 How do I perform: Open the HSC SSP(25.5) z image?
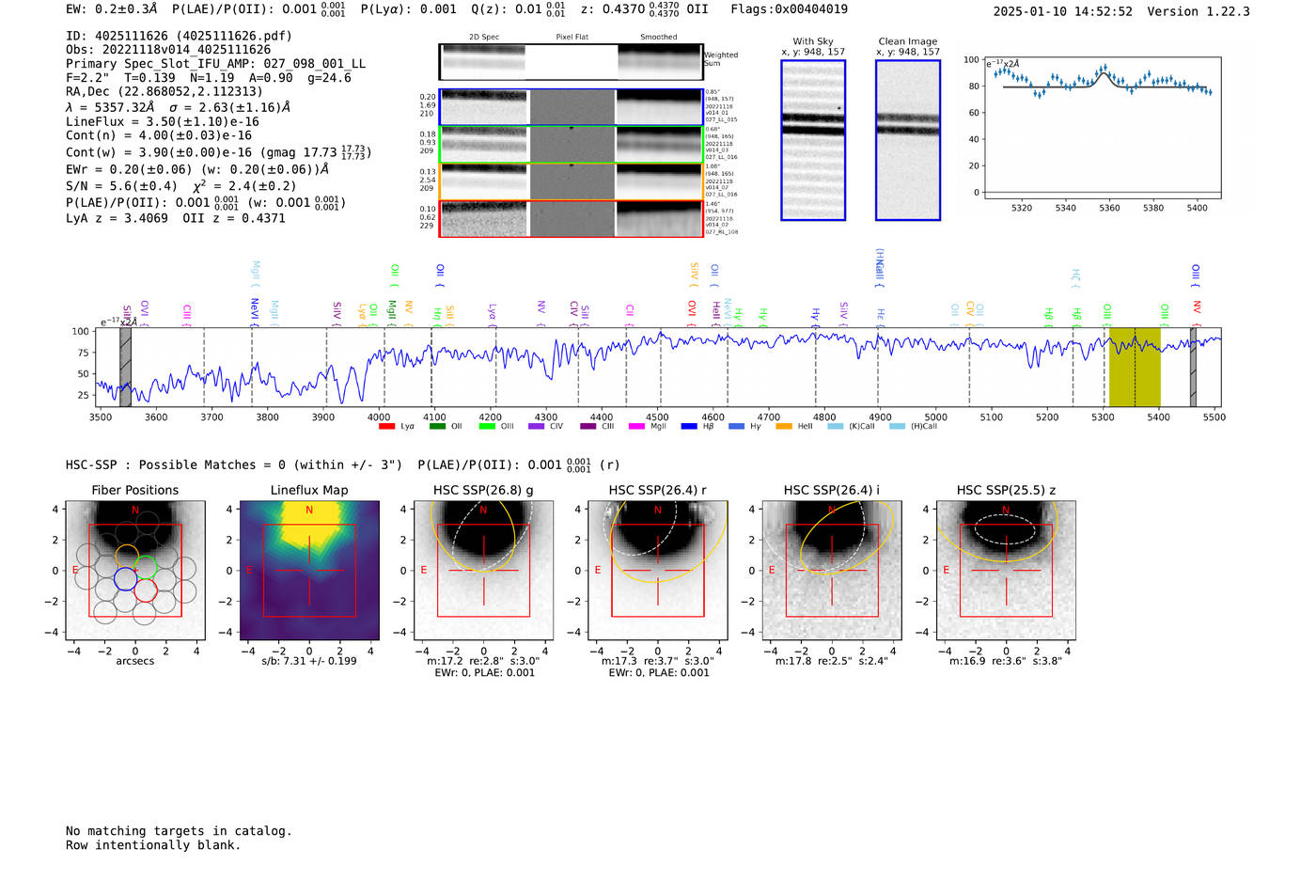tap(1006, 571)
